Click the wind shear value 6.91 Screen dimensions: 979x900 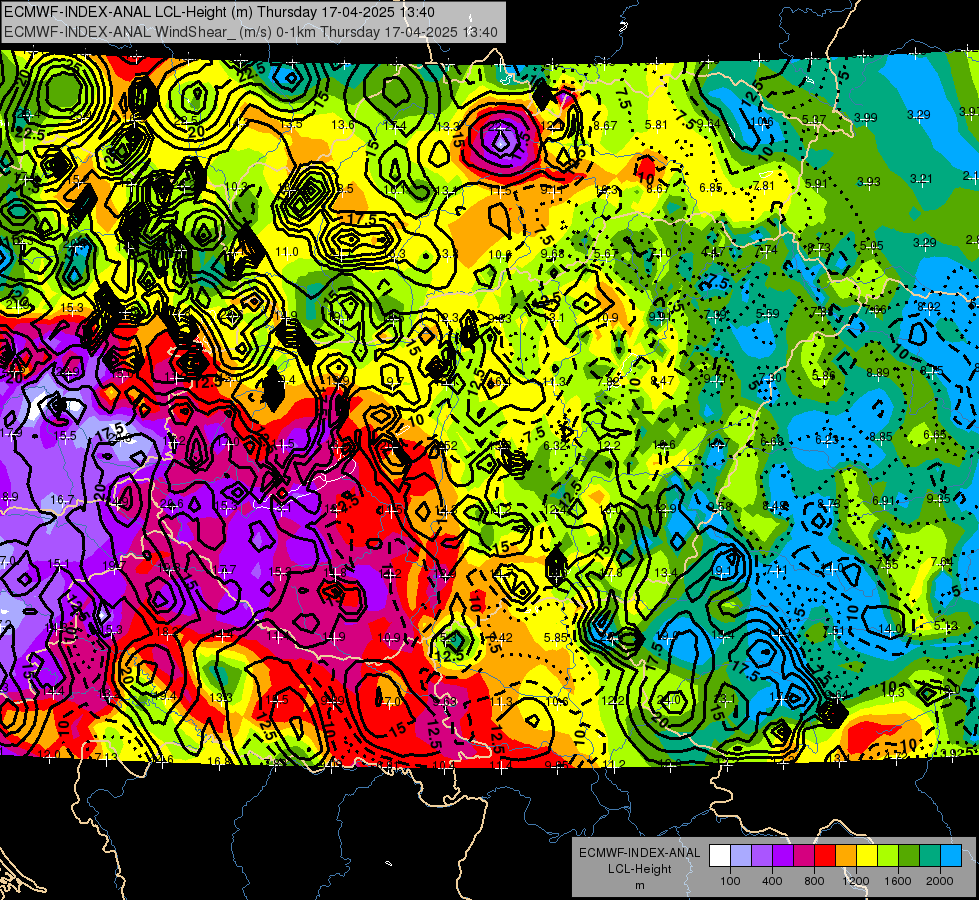[883, 501]
